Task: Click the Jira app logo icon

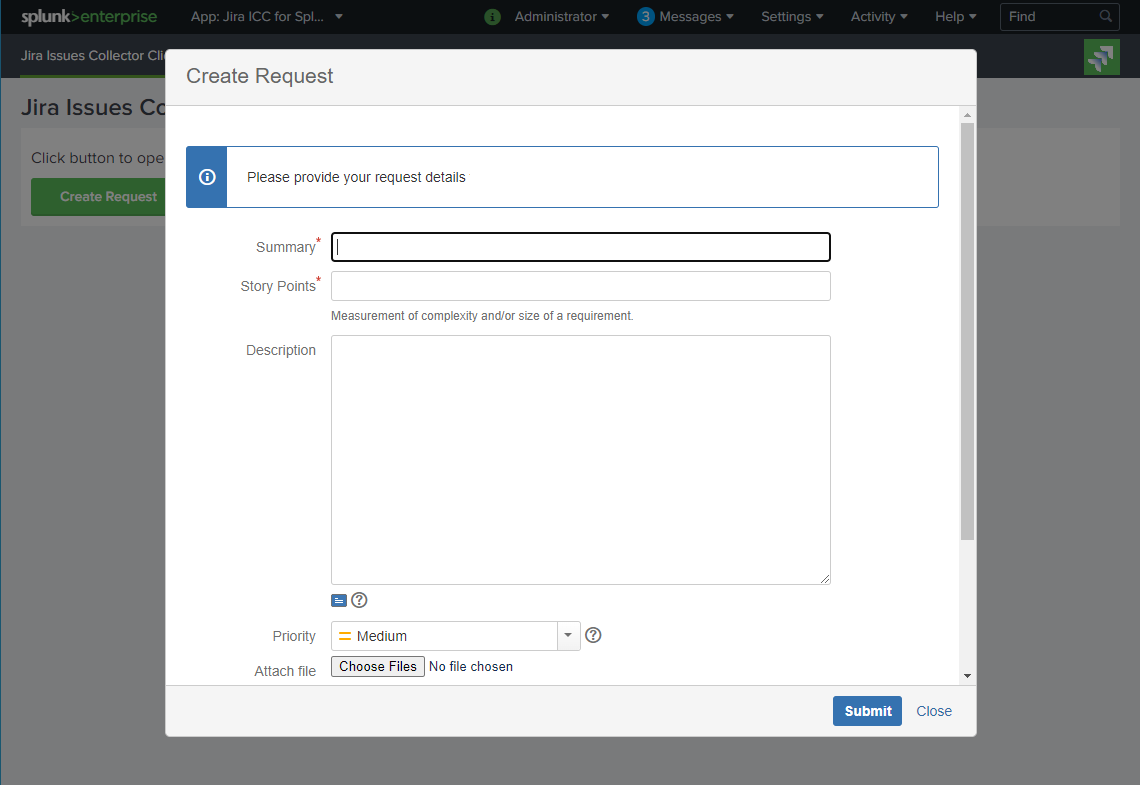Action: [1101, 57]
